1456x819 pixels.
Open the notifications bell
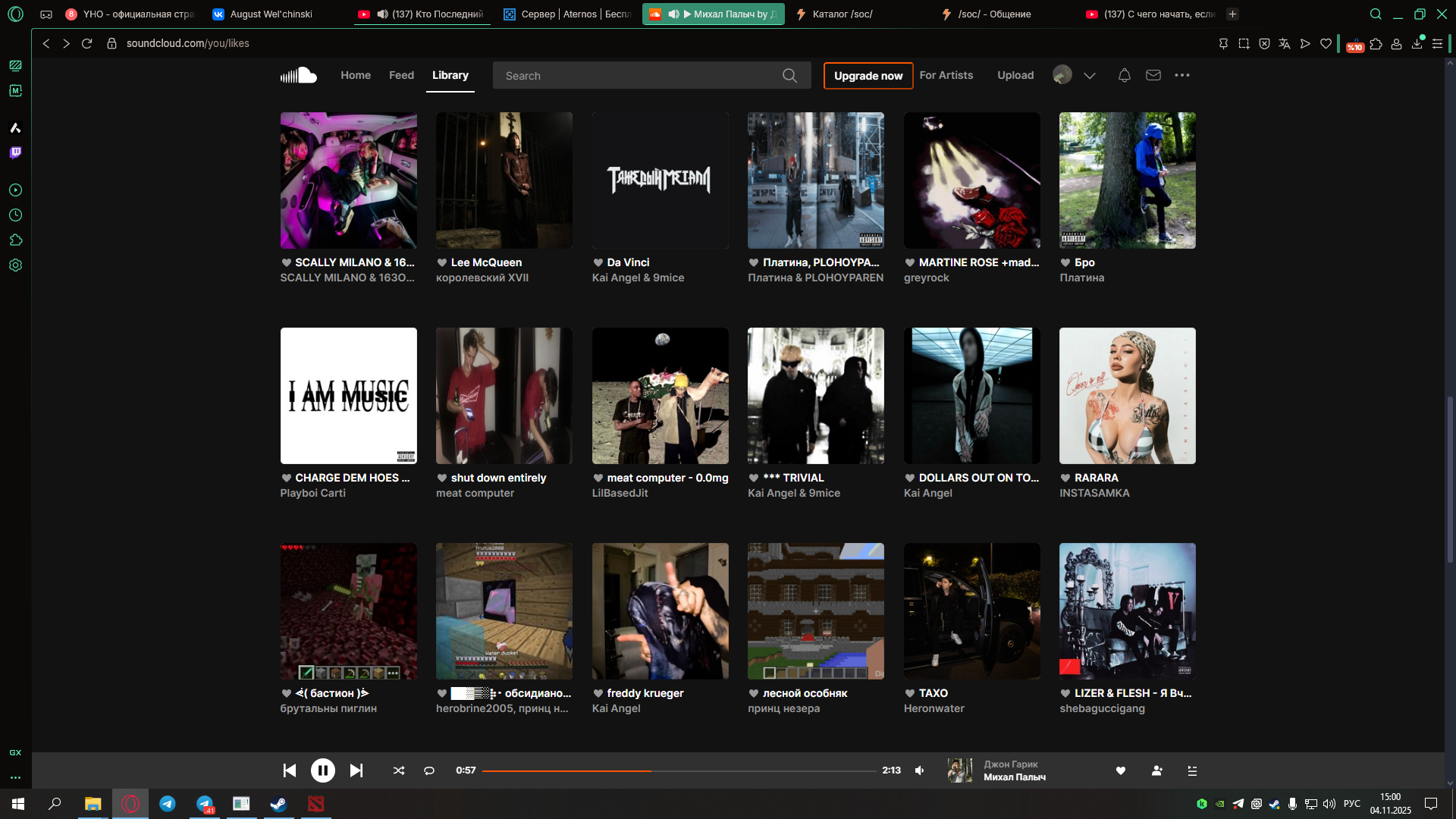[1125, 75]
